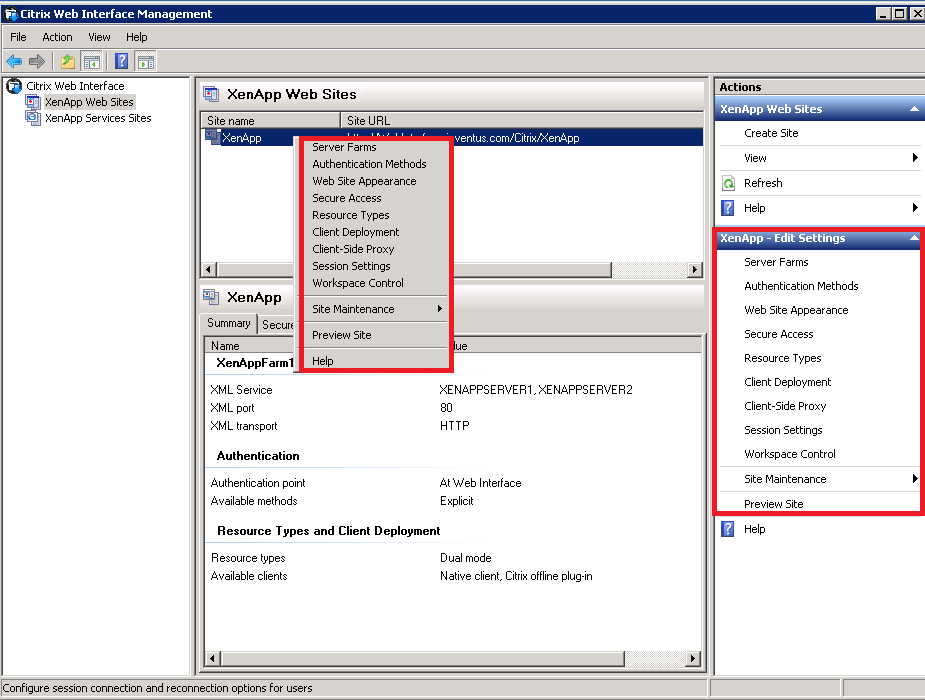Select the XenApp row in site list
The image size is (925, 700).
click(452, 137)
